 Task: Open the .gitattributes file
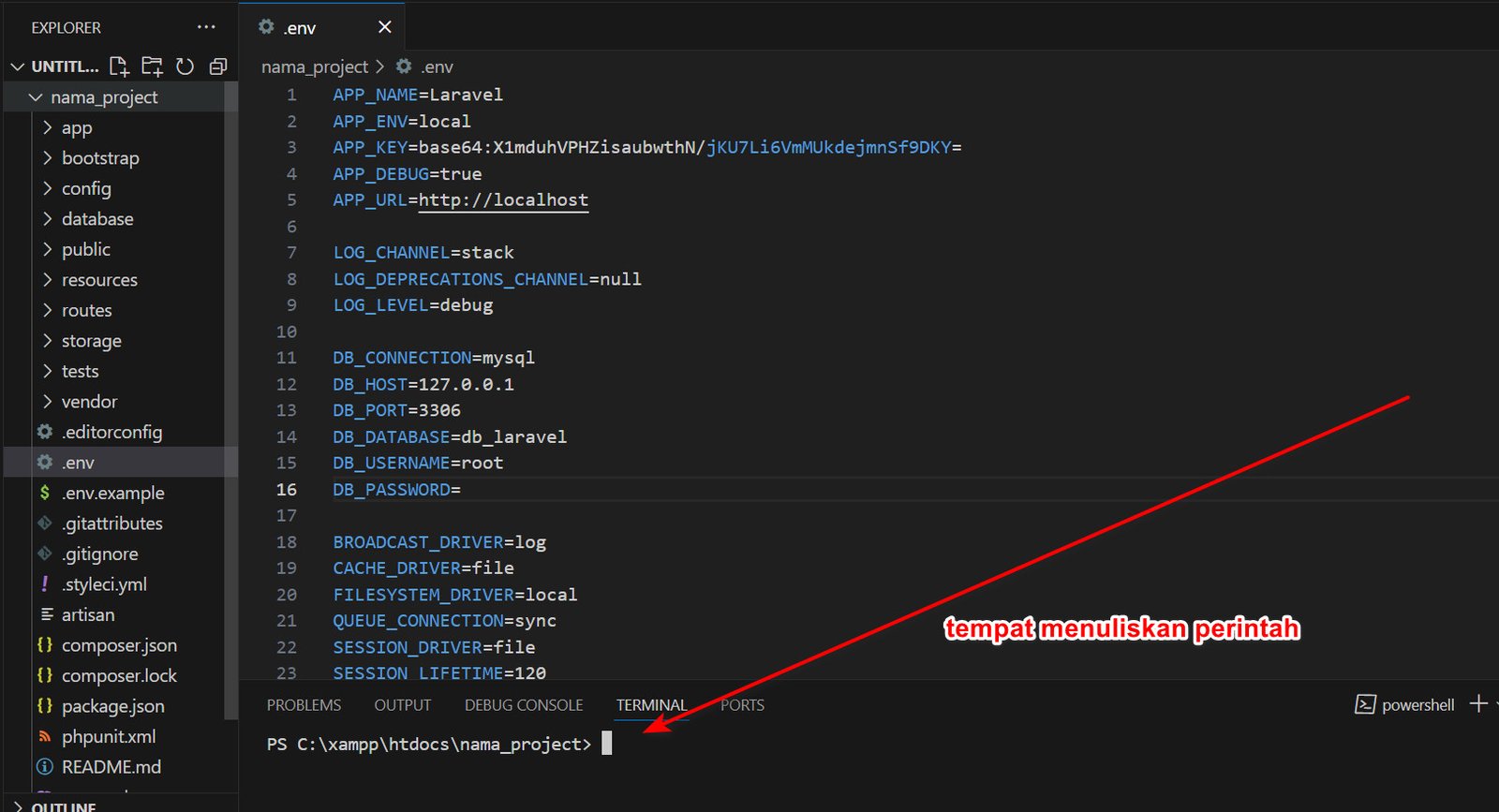click(112, 524)
